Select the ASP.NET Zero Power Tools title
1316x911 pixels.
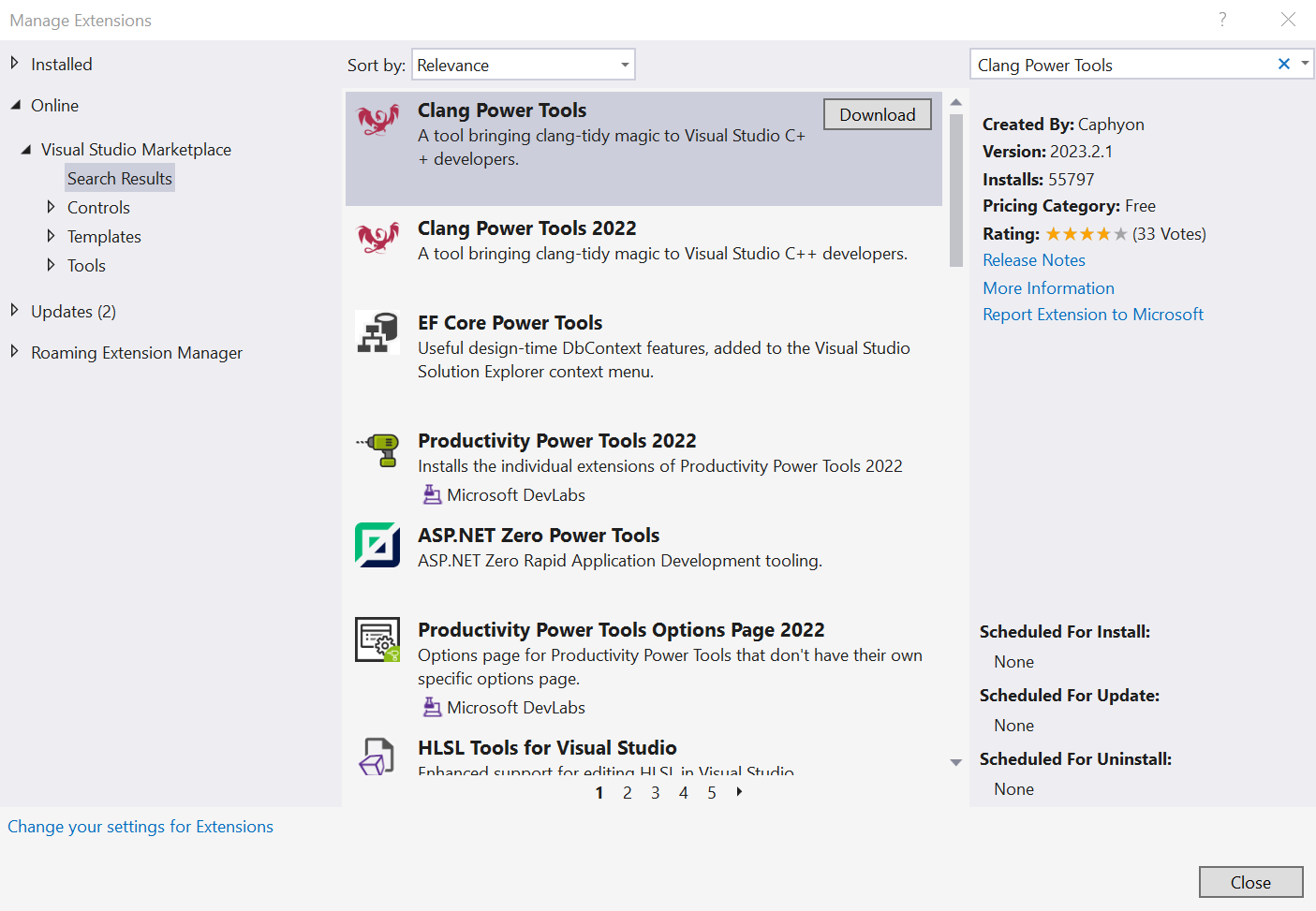click(x=539, y=536)
